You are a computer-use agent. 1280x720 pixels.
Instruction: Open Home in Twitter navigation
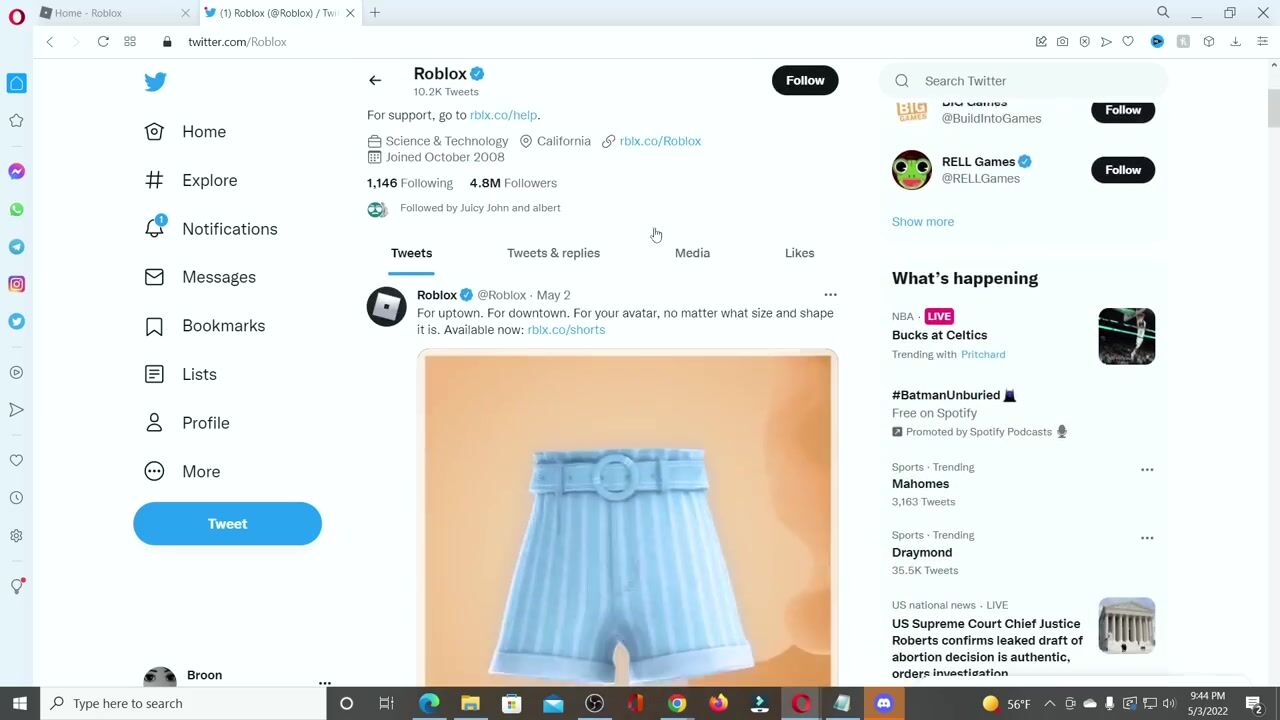(186, 132)
